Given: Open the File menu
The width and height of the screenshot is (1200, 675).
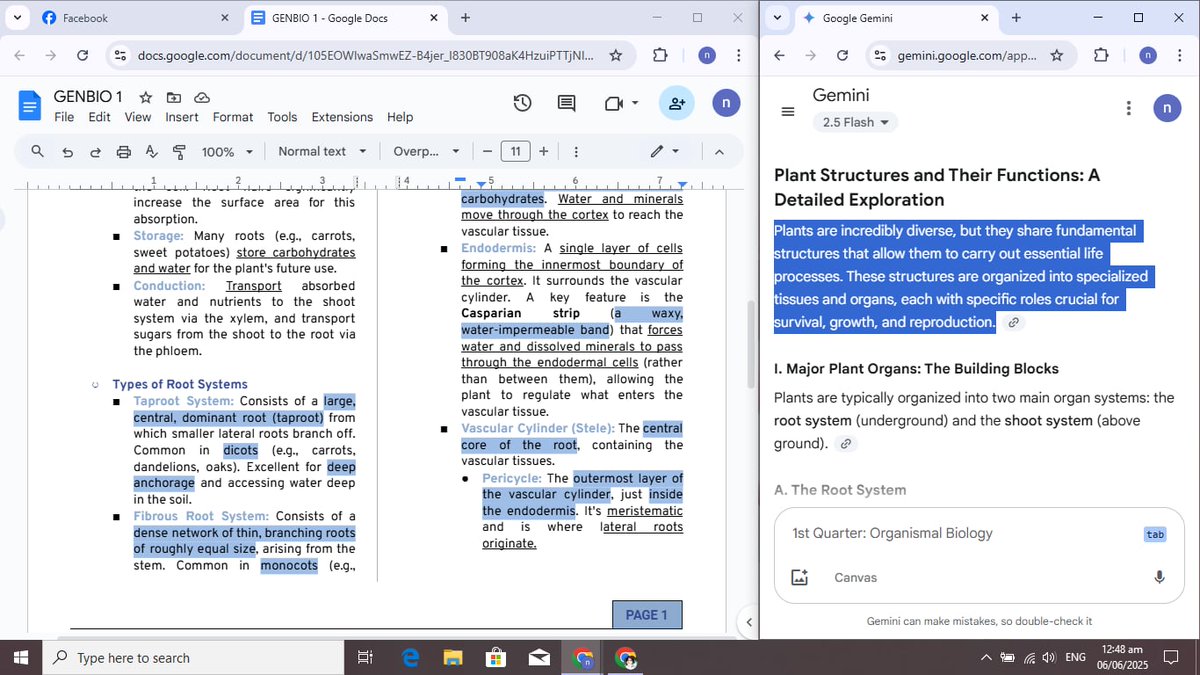Looking at the screenshot, I should tap(64, 117).
